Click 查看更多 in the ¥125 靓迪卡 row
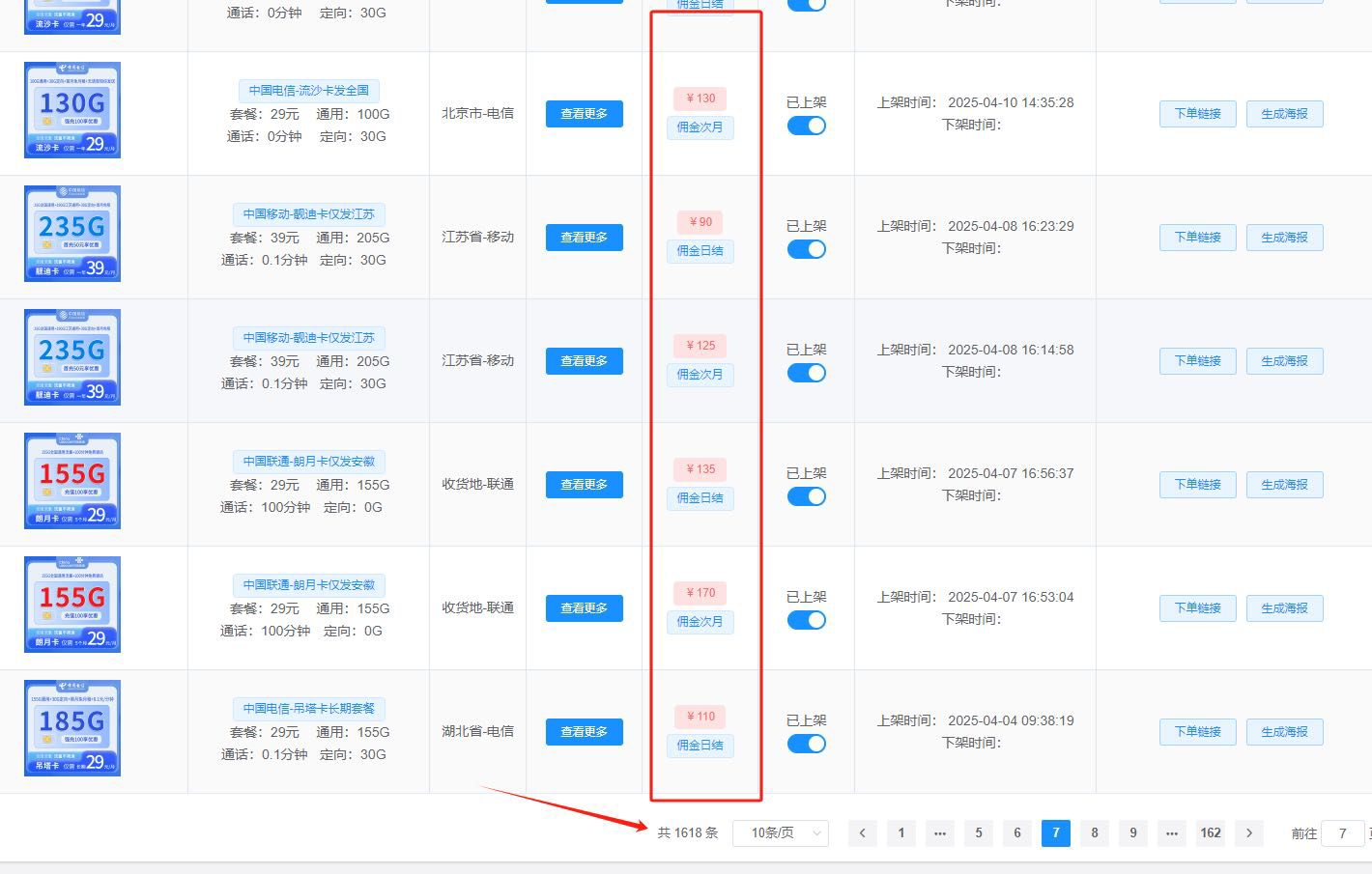The width and height of the screenshot is (1372, 874). point(585,361)
